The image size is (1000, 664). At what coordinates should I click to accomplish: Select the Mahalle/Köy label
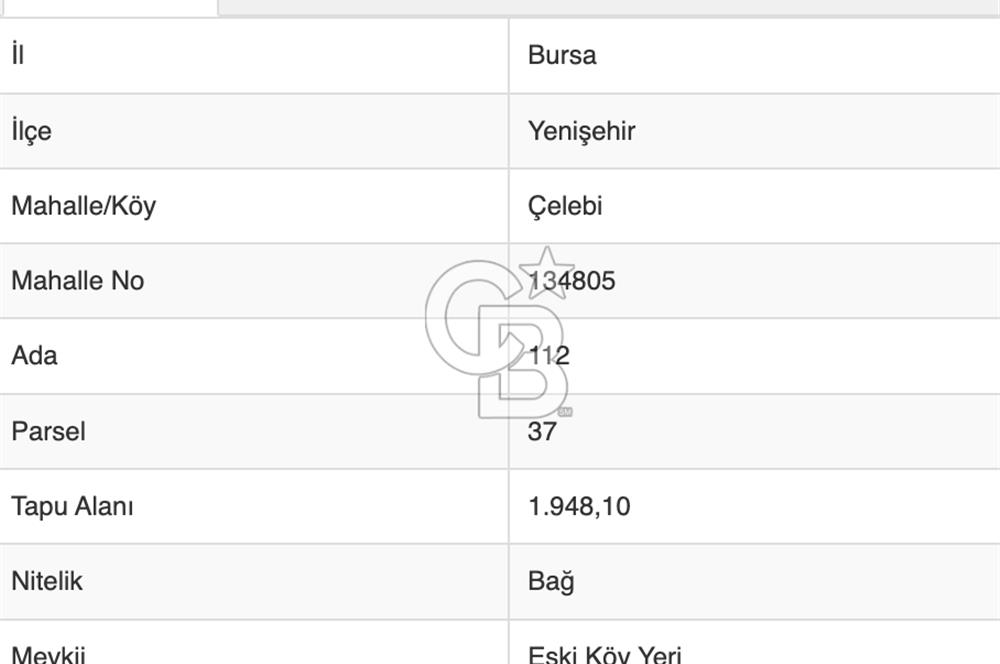[85, 206]
